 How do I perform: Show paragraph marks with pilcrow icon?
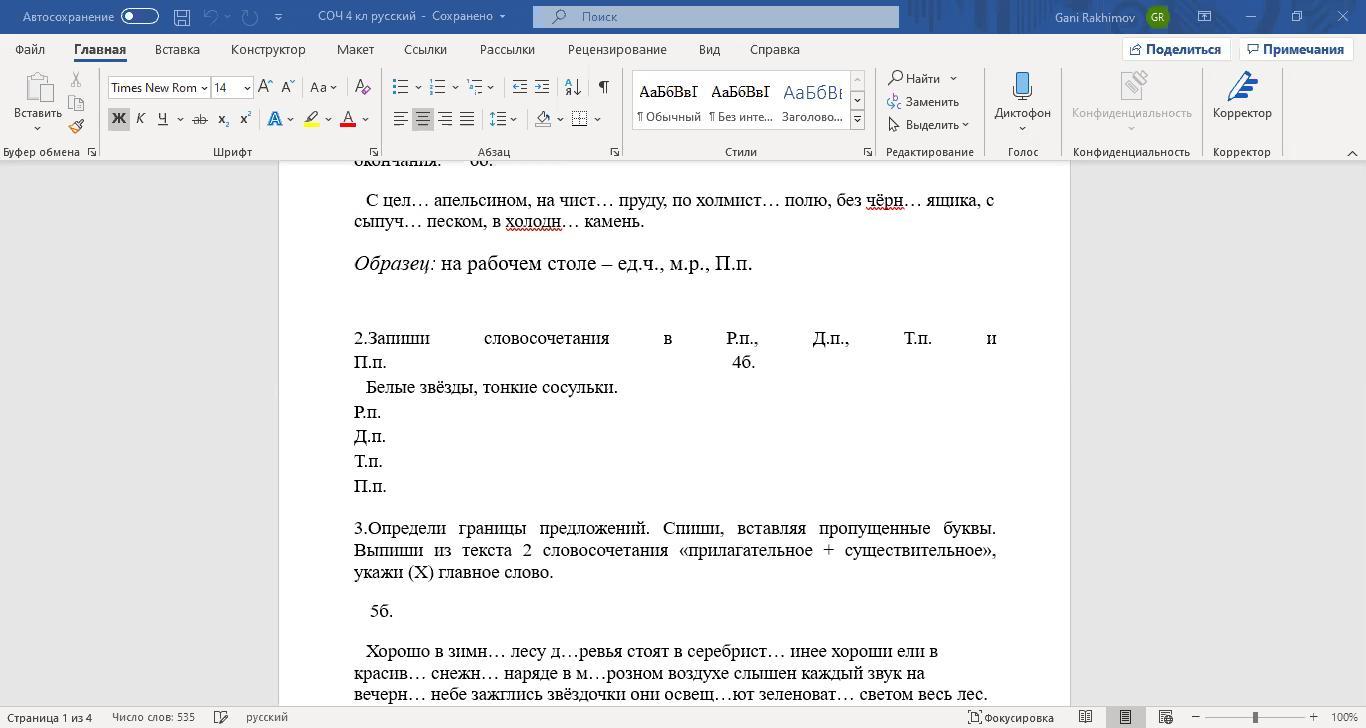tap(603, 87)
